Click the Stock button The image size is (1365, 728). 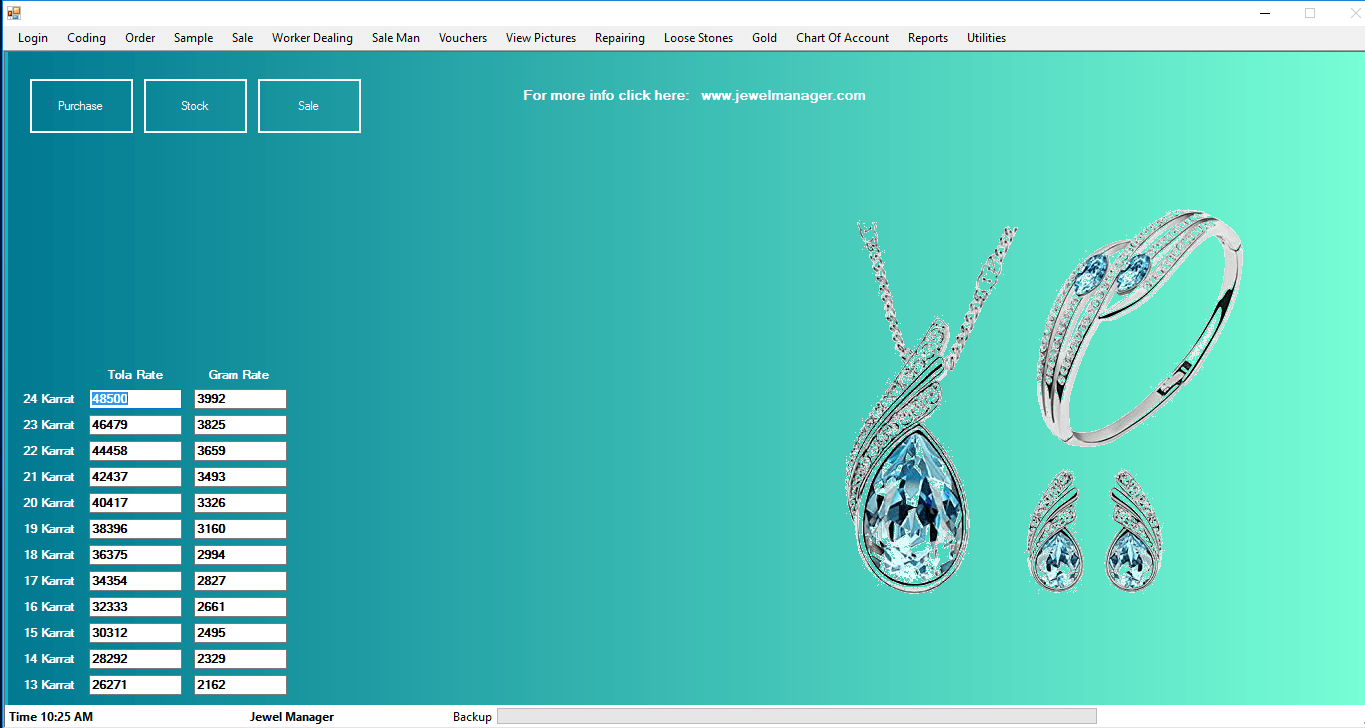(195, 106)
